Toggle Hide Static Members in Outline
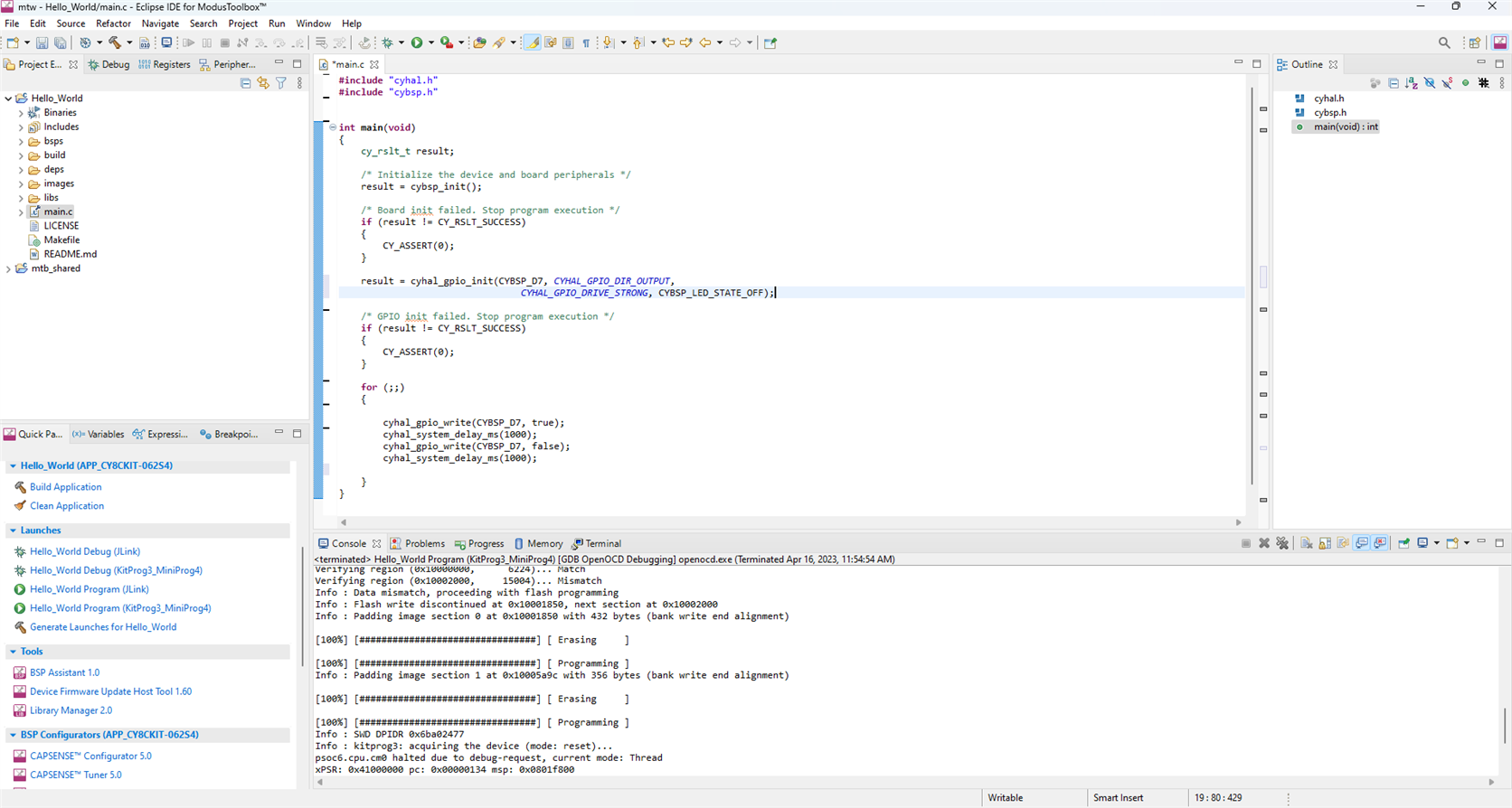 (x=1448, y=83)
